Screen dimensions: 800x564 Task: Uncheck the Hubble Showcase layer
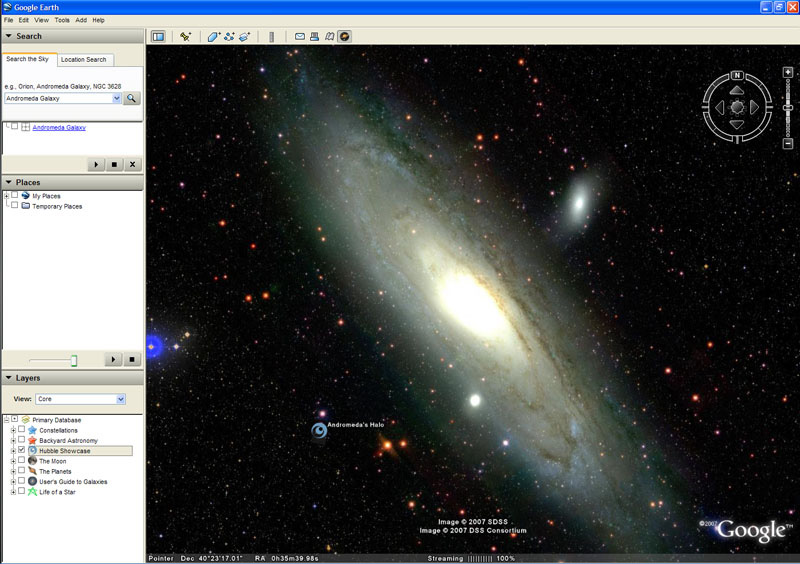[21, 451]
